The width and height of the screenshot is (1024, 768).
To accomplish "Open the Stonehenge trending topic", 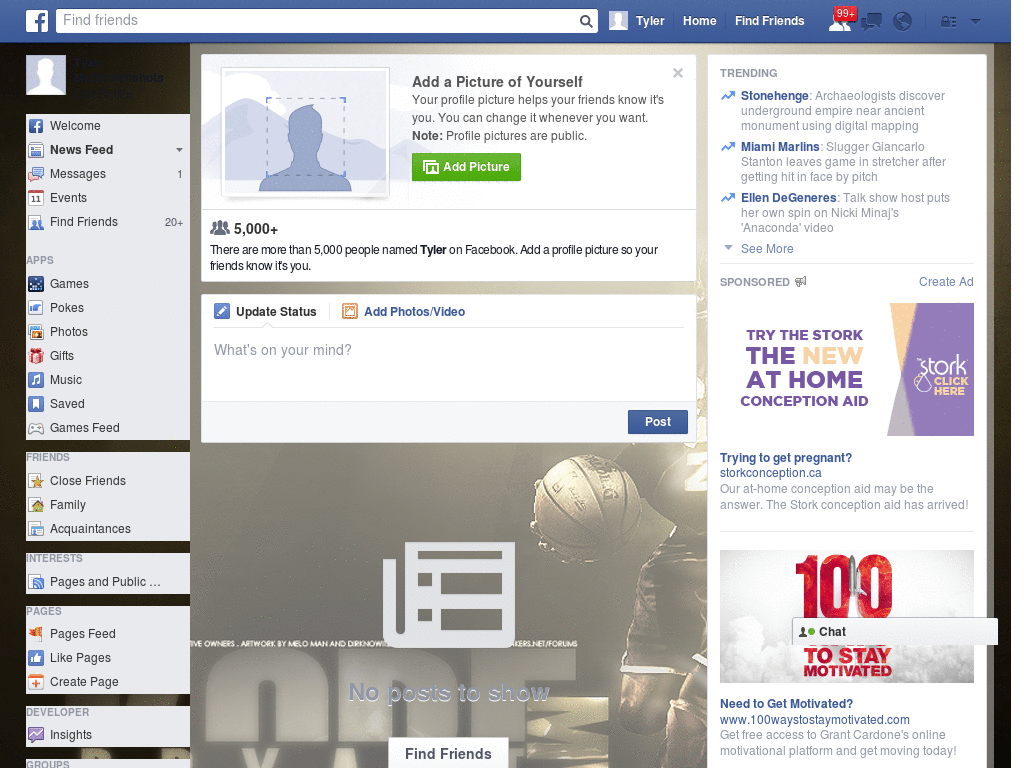I will (775, 96).
